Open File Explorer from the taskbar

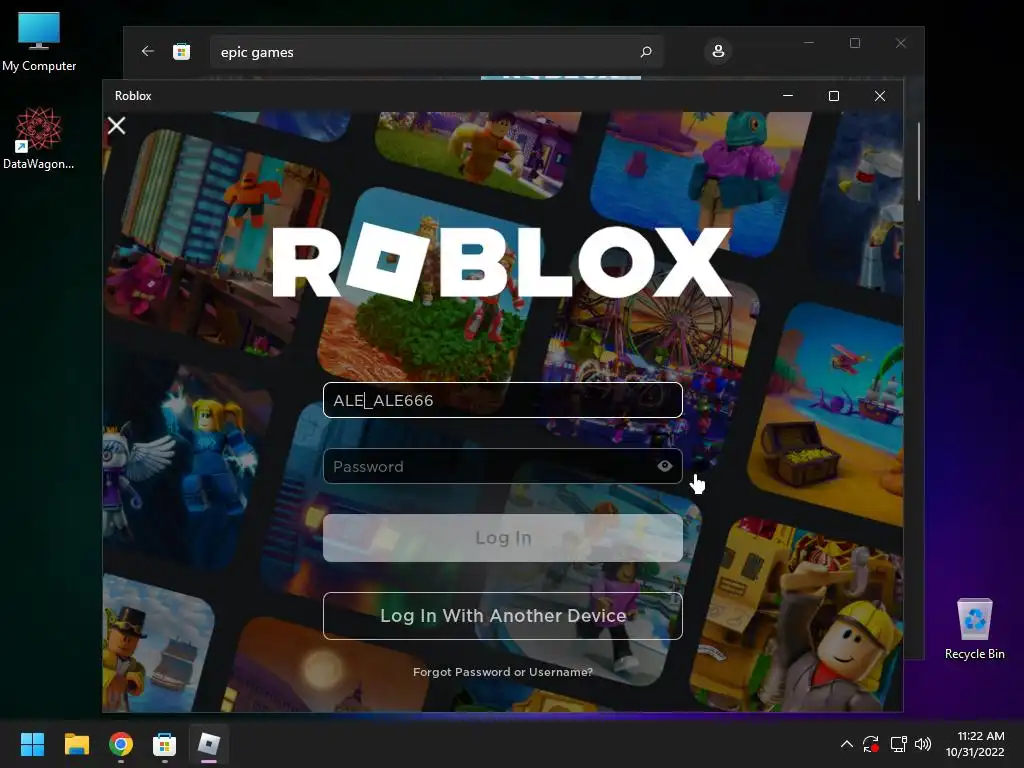point(76,744)
